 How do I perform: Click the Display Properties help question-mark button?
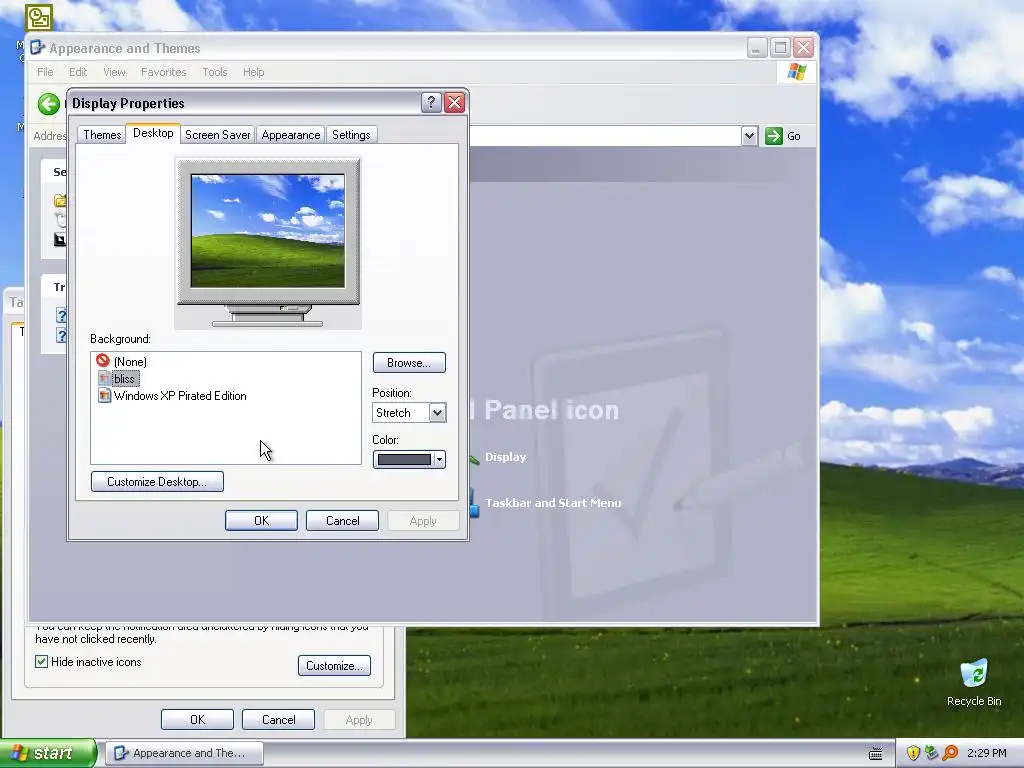coord(431,103)
